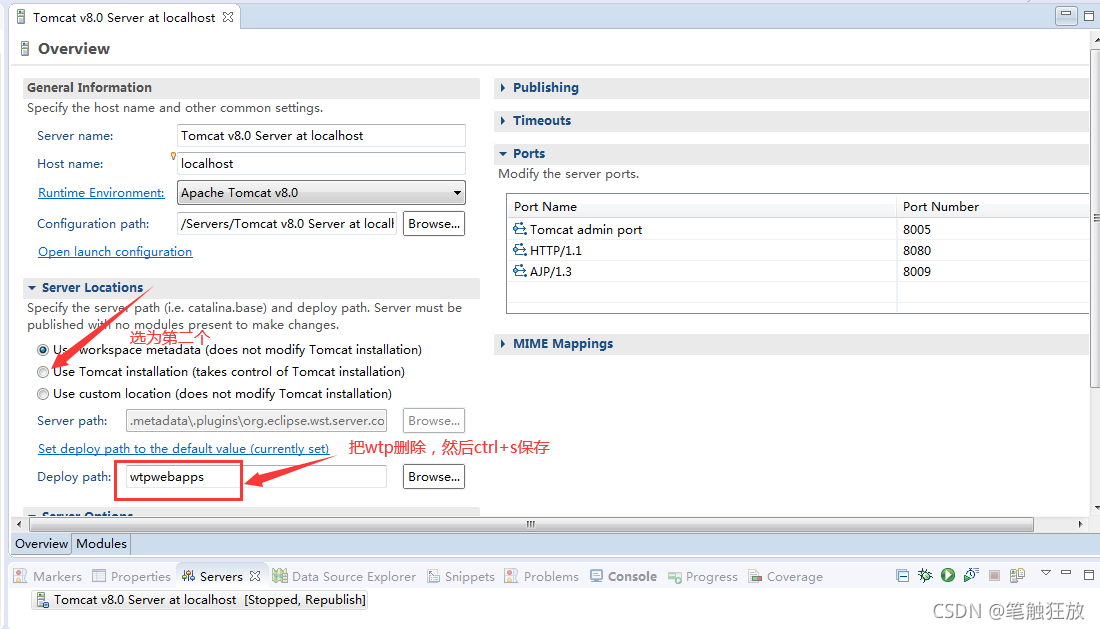Collapse all in Servers view
Viewport: 1100px width, 629px height.
(903, 576)
